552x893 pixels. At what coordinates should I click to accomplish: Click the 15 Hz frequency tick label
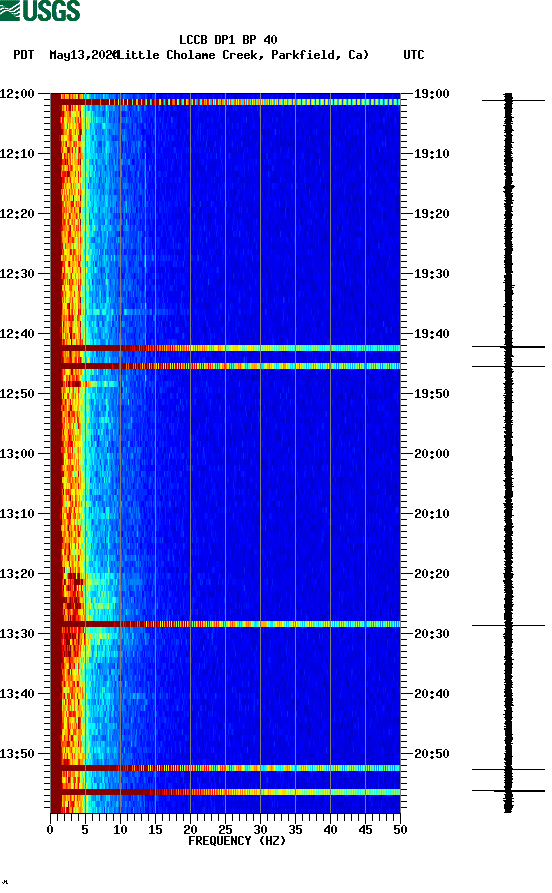155,830
